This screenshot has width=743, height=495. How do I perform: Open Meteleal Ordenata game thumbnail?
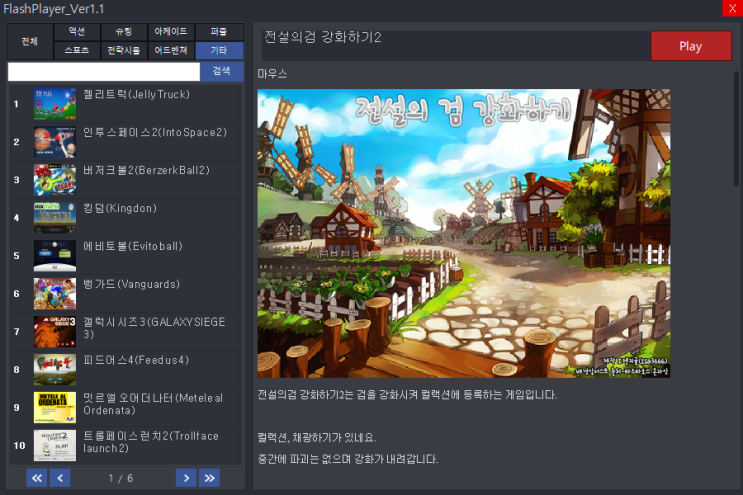(55, 407)
